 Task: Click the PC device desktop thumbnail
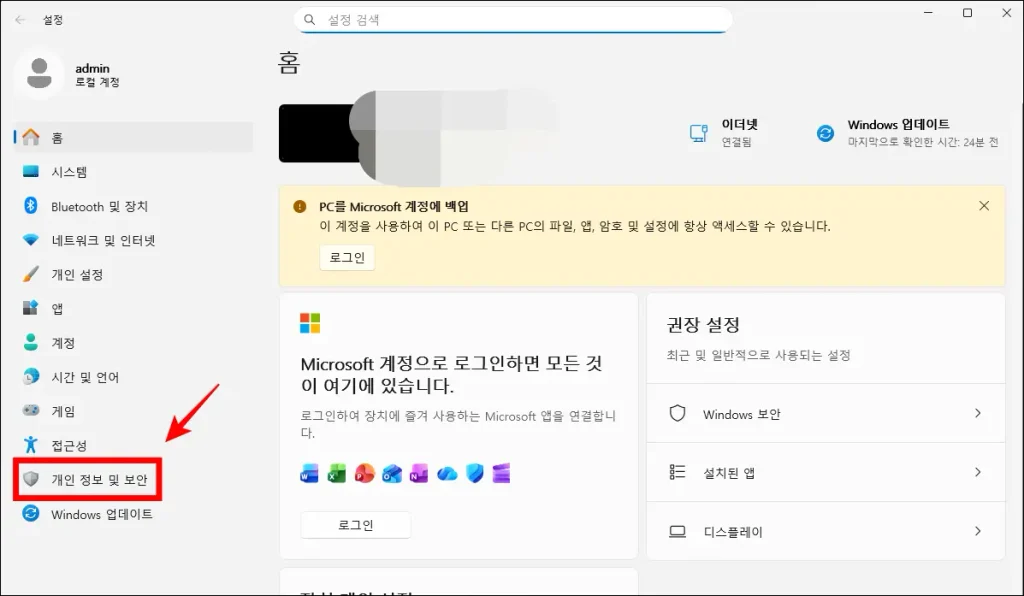(320, 133)
